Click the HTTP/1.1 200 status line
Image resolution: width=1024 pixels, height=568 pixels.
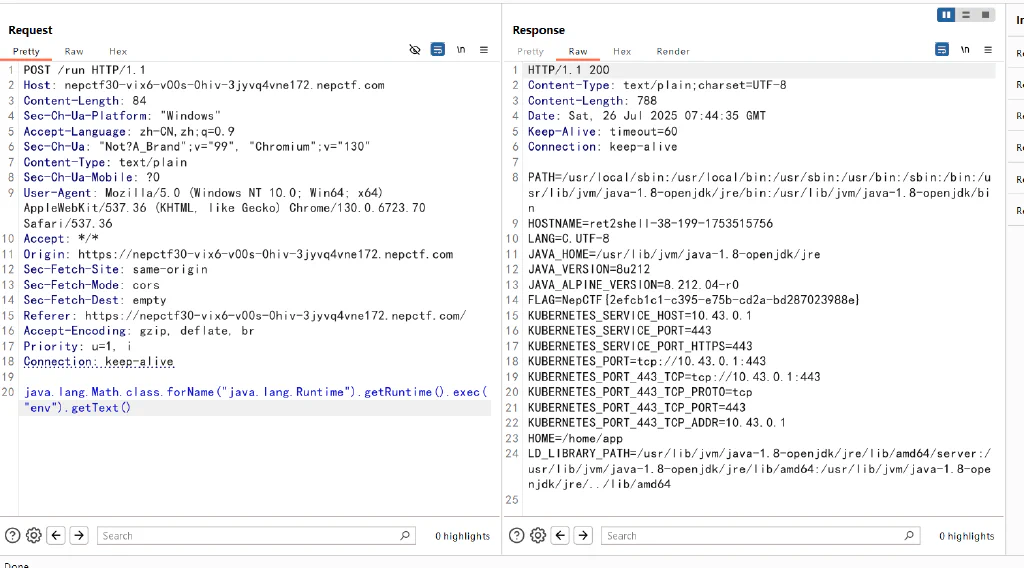pyautogui.click(x=568, y=70)
